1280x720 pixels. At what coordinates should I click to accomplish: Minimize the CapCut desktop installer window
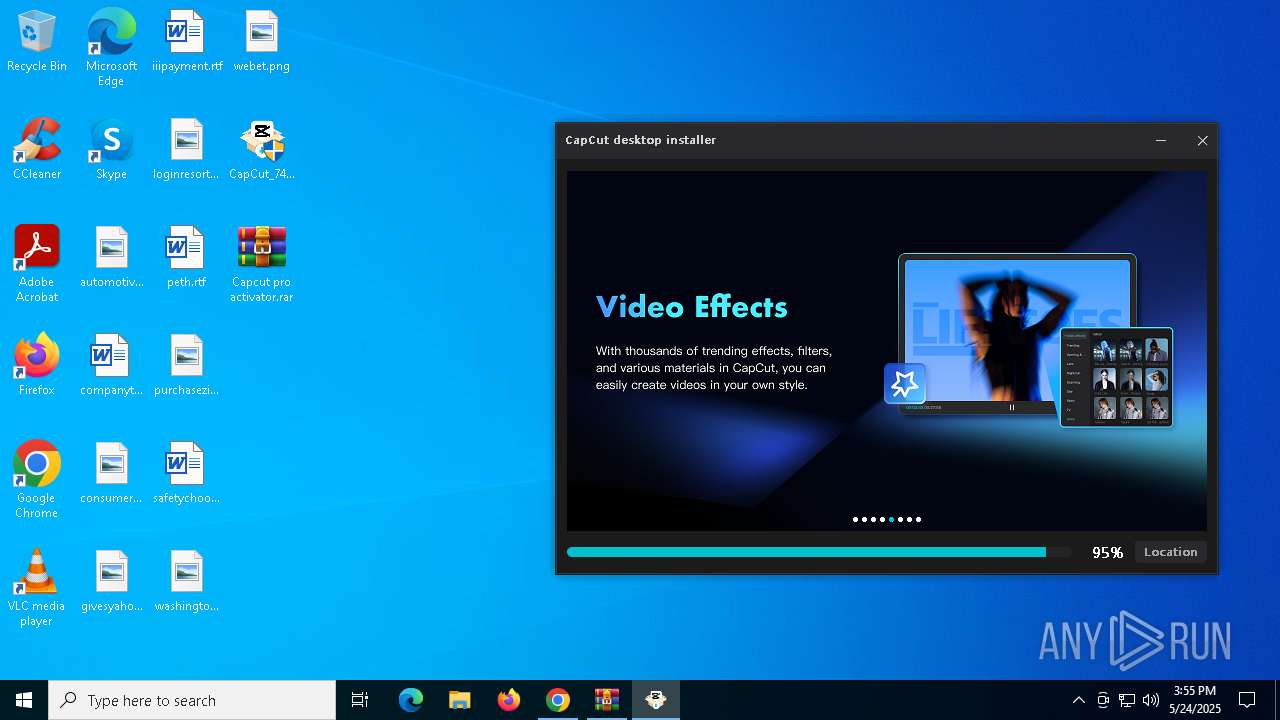tap(1161, 141)
